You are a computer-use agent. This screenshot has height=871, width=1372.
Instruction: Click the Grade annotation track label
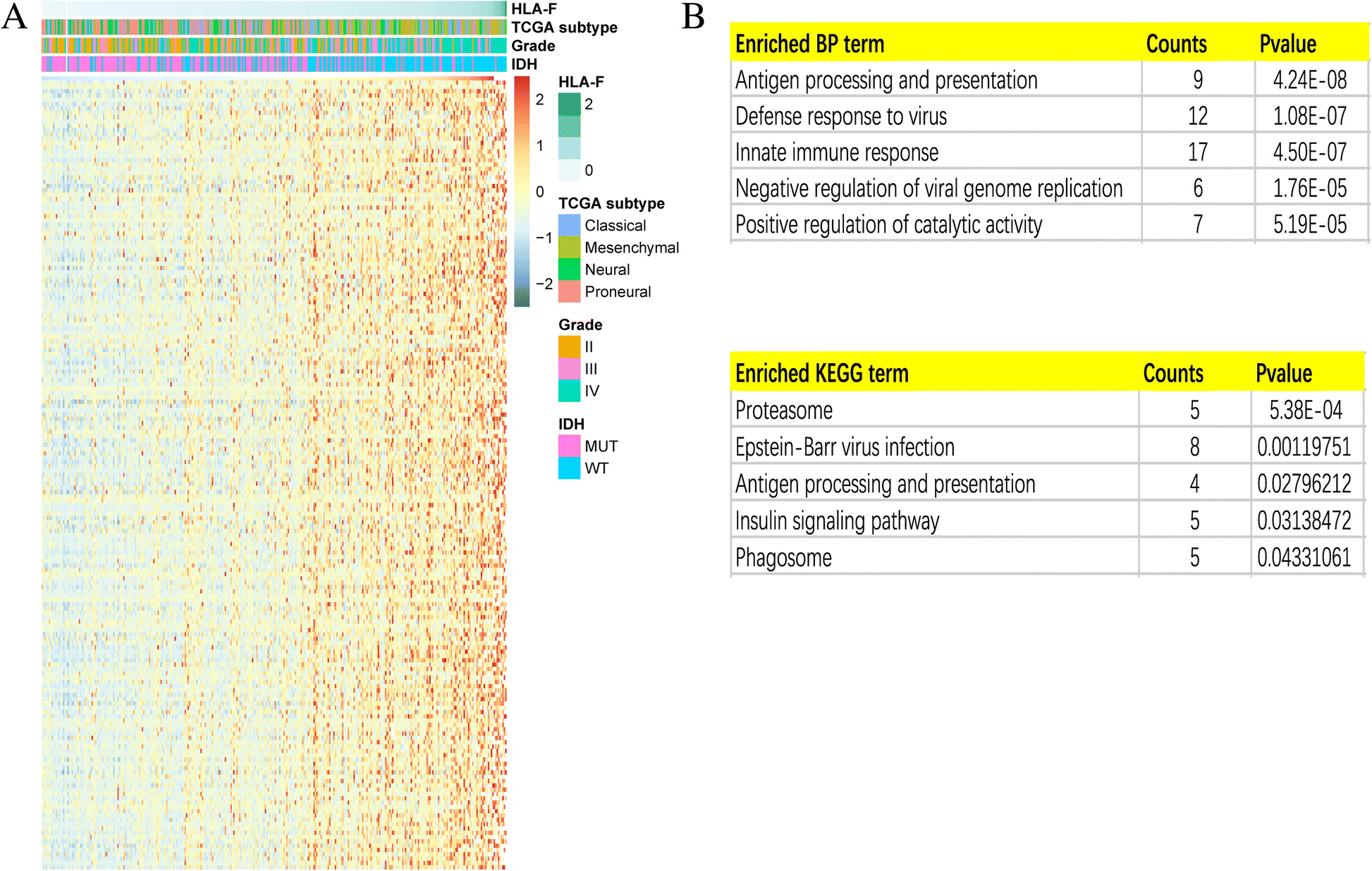(x=533, y=46)
